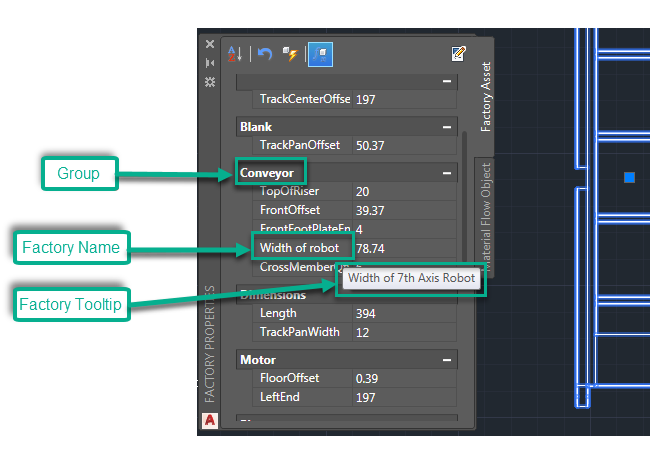Select the LeftEnd property name
Viewport: 660px width, 470px height.
click(279, 397)
